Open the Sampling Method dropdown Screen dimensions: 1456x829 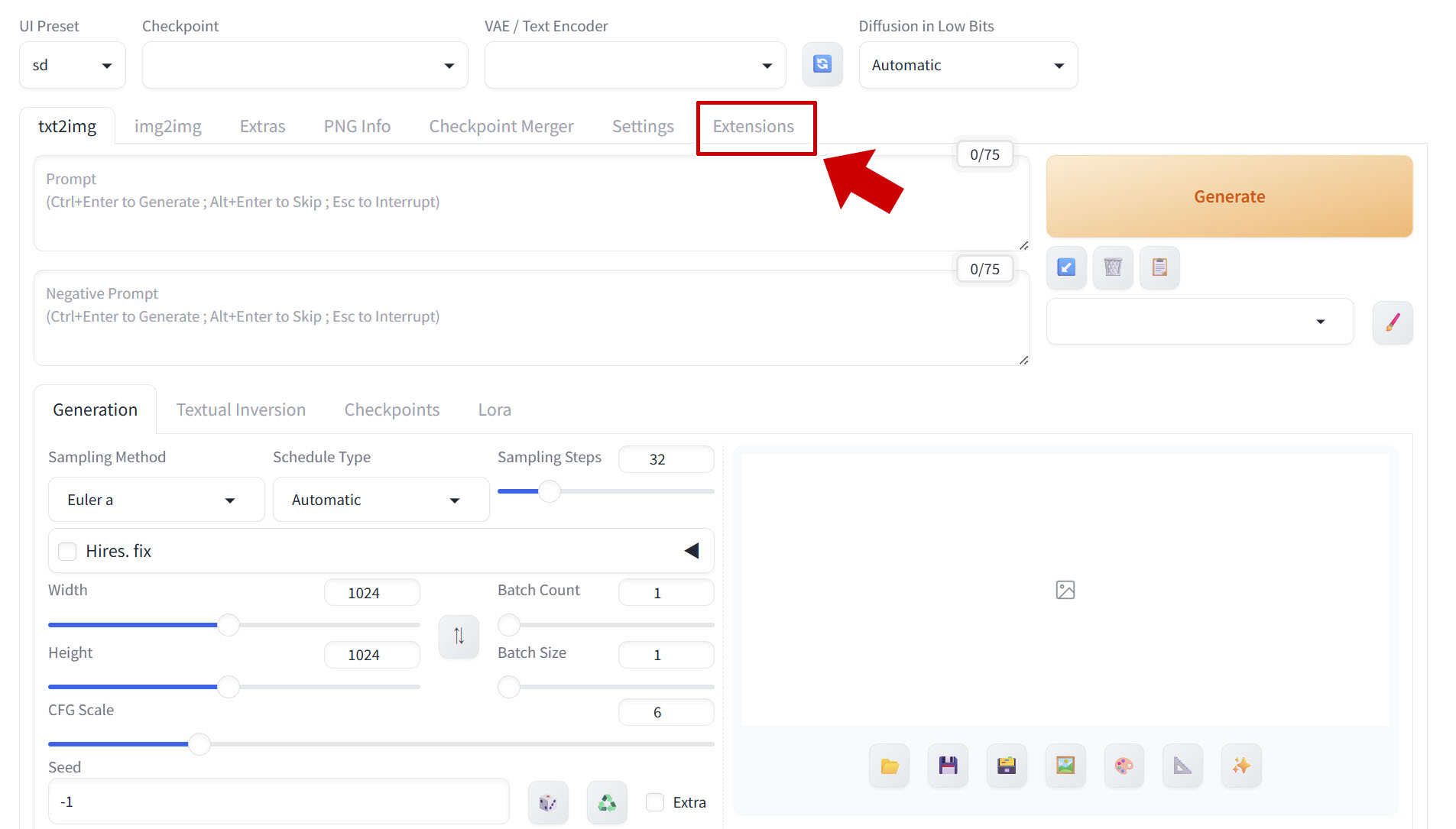click(x=156, y=500)
